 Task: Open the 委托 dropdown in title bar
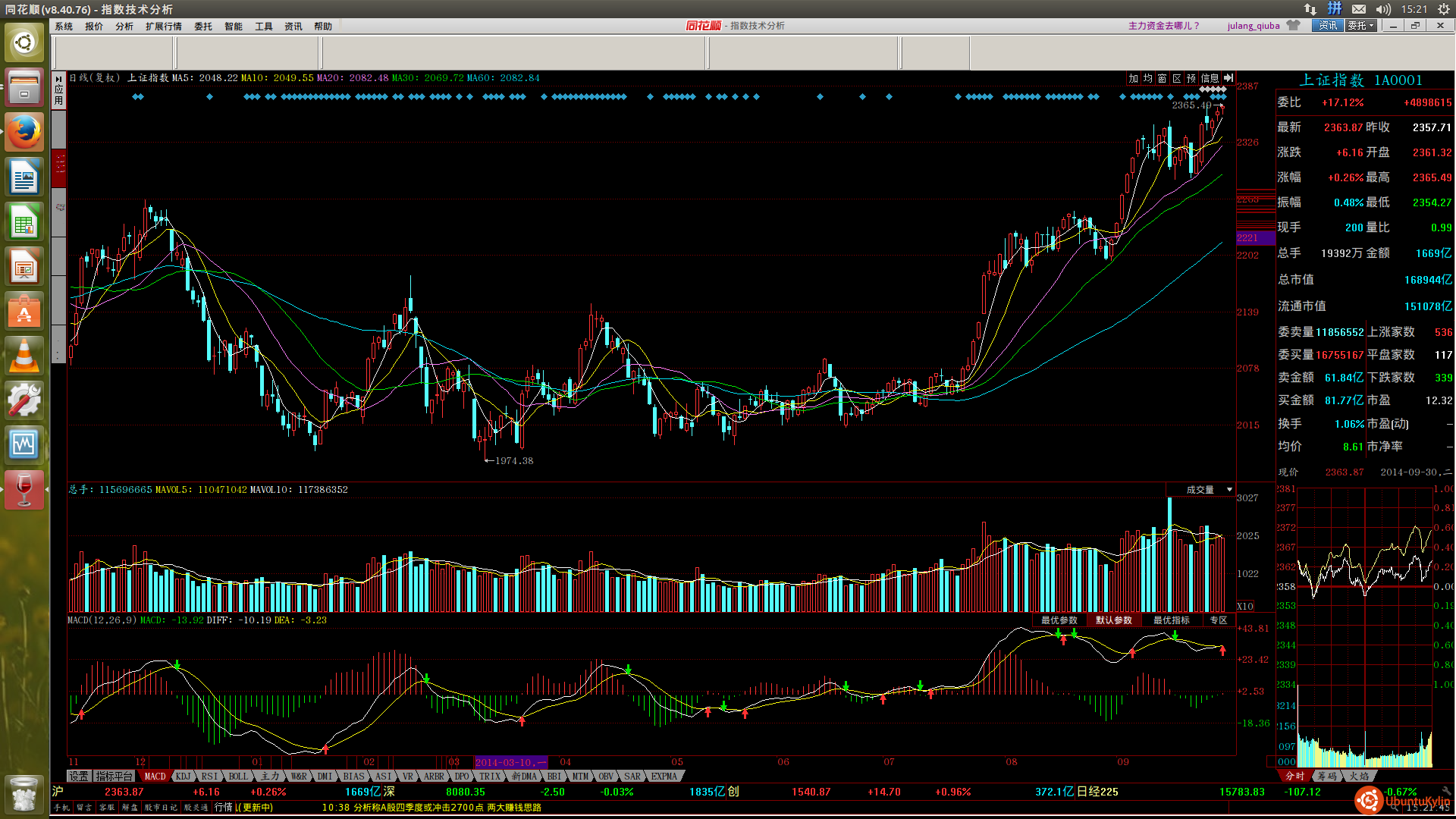(1360, 26)
